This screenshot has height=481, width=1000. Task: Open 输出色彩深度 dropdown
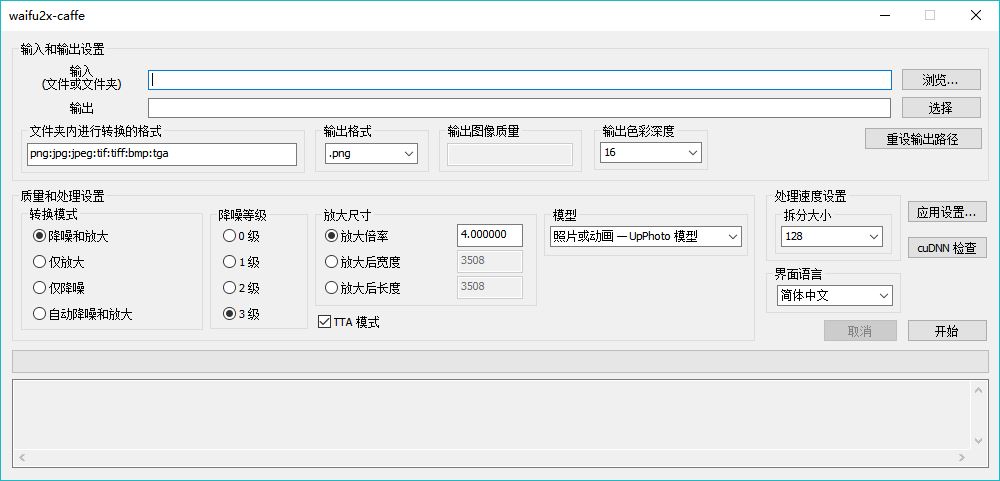point(651,152)
